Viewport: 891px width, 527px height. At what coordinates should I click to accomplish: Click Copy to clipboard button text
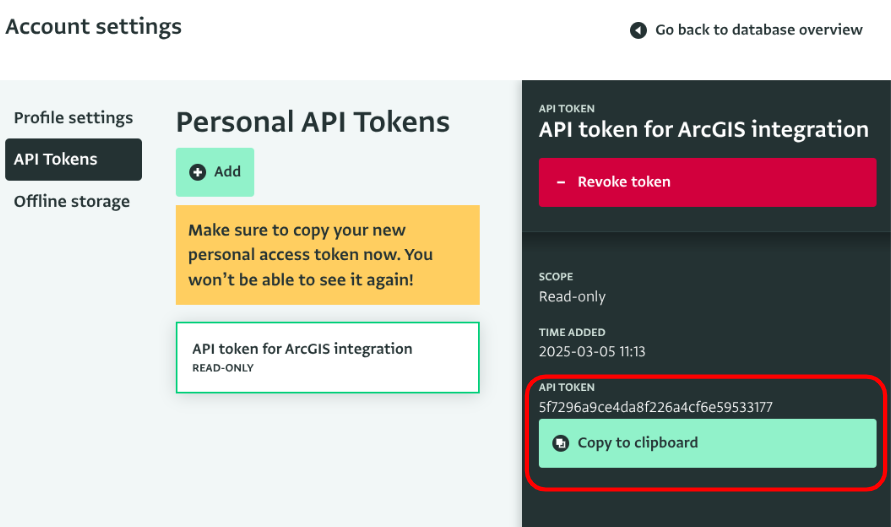pos(638,443)
